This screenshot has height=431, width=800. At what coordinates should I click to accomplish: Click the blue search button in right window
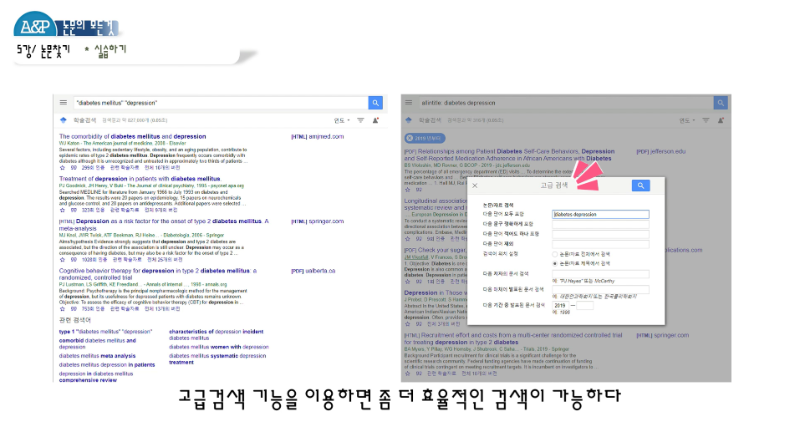coord(723,102)
